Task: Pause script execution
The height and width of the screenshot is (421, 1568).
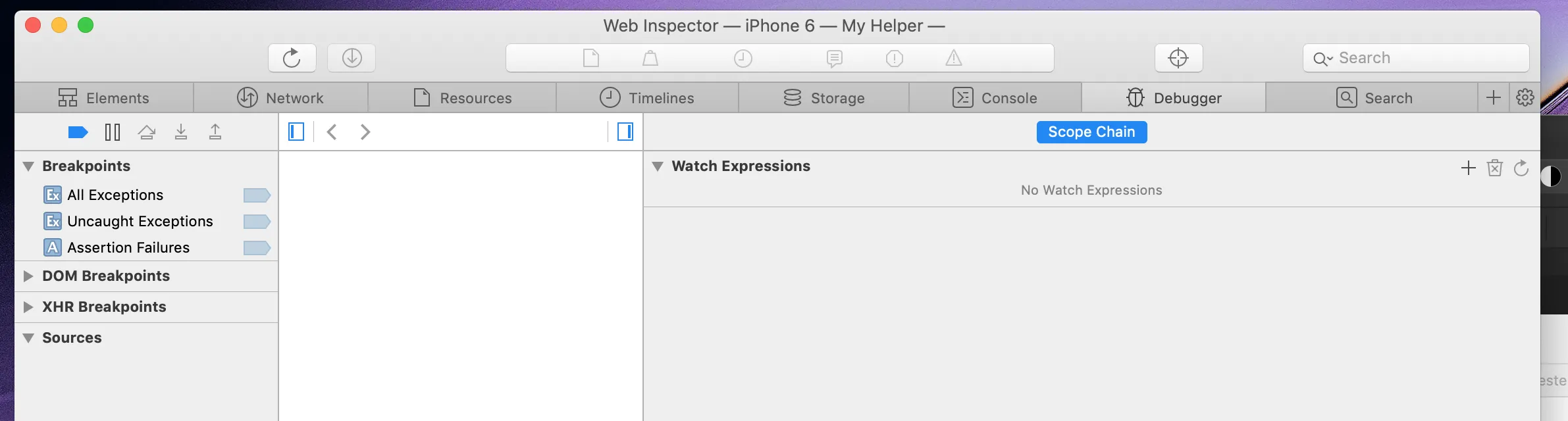Action: [113, 132]
